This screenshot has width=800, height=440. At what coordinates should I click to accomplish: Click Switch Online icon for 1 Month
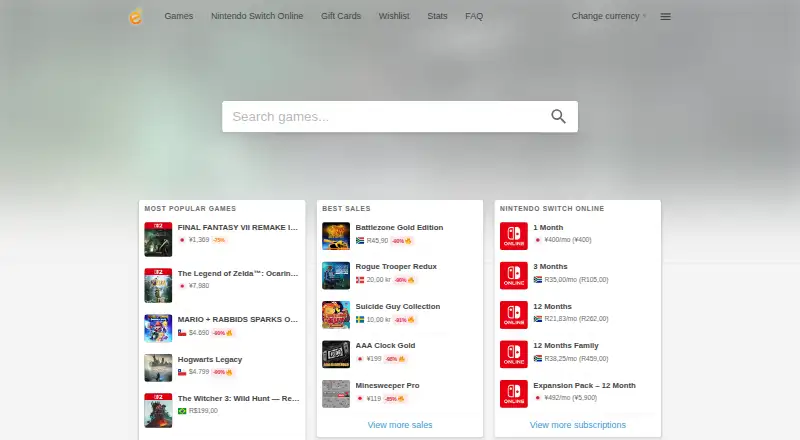point(514,236)
